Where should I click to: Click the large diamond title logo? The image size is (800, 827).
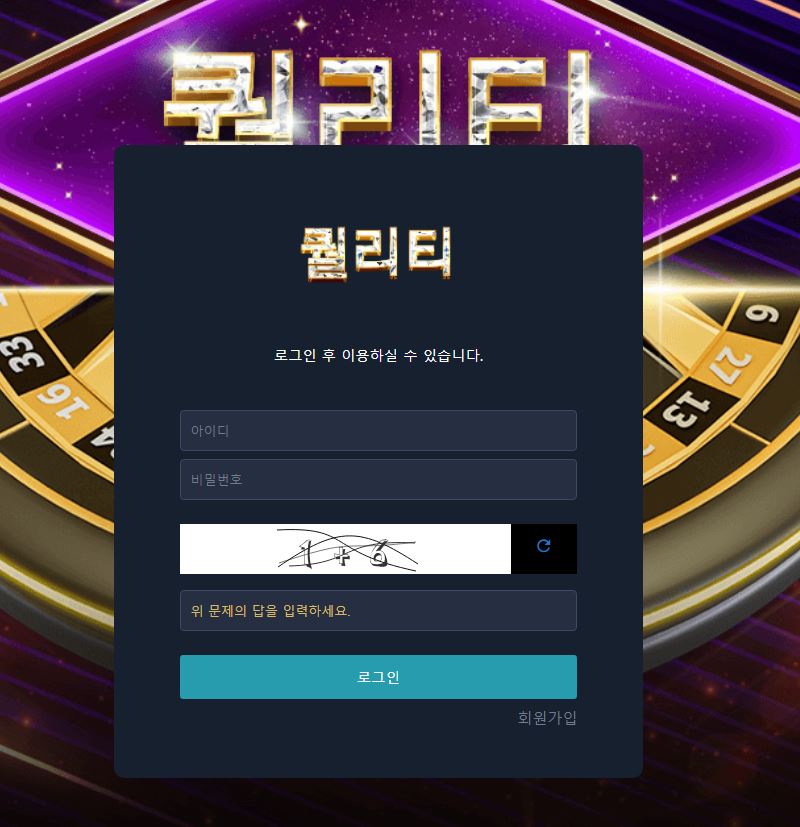(377, 96)
